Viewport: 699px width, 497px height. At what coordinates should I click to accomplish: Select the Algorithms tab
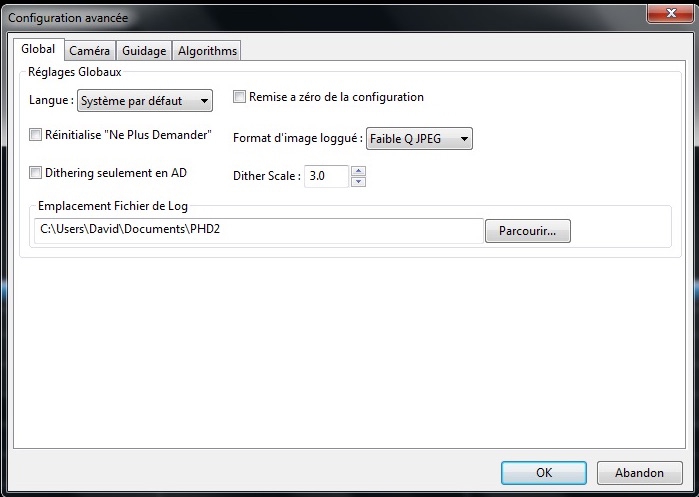click(207, 51)
